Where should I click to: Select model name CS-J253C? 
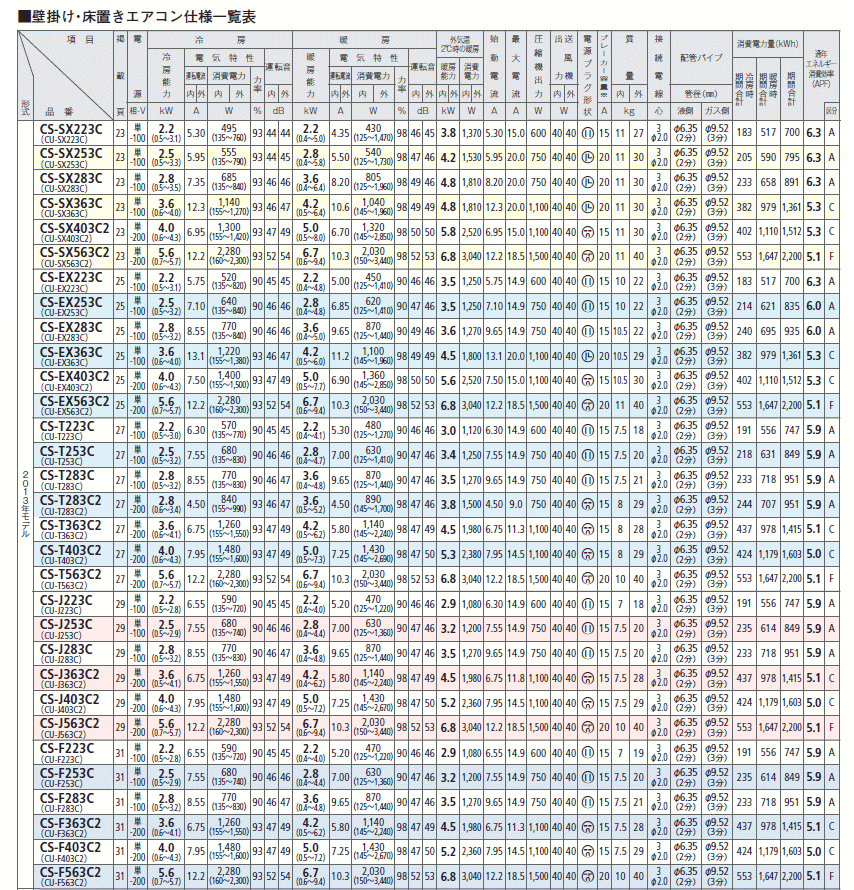pos(66,624)
